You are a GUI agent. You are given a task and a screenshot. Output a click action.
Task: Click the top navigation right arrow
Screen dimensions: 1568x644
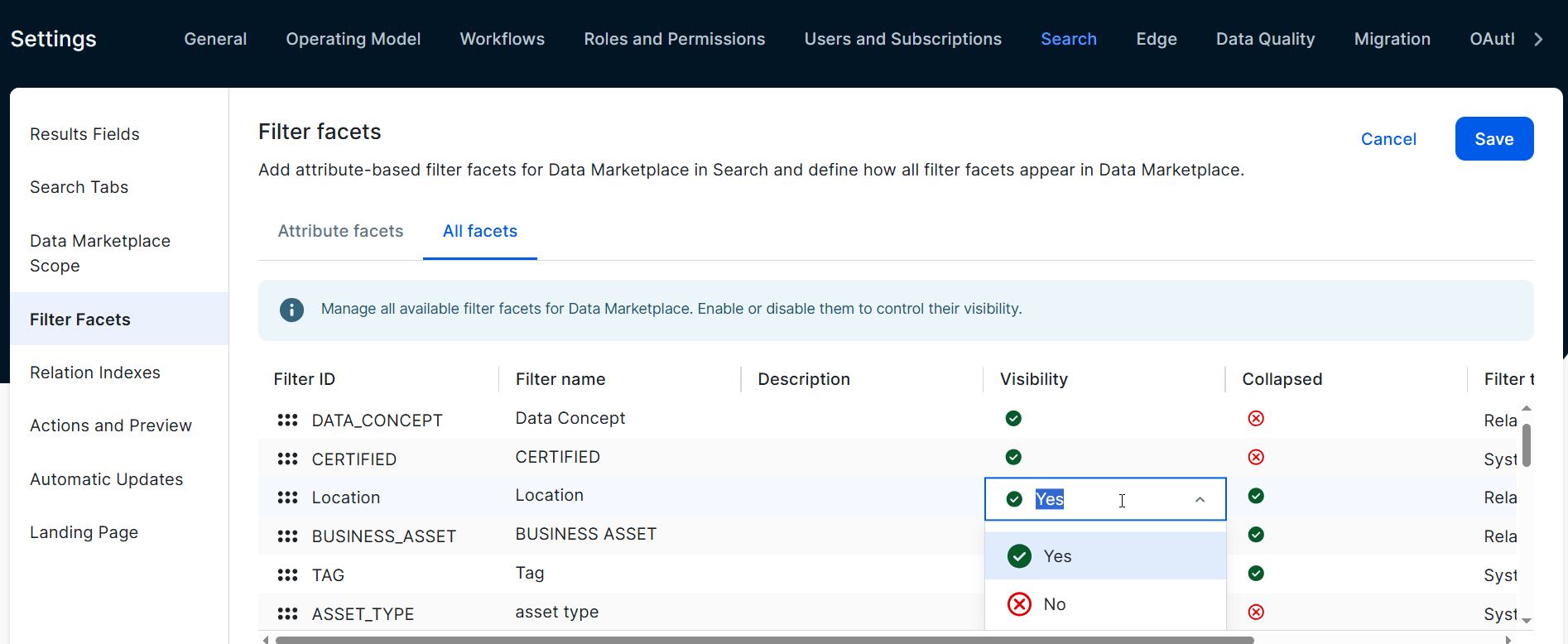1538,39
